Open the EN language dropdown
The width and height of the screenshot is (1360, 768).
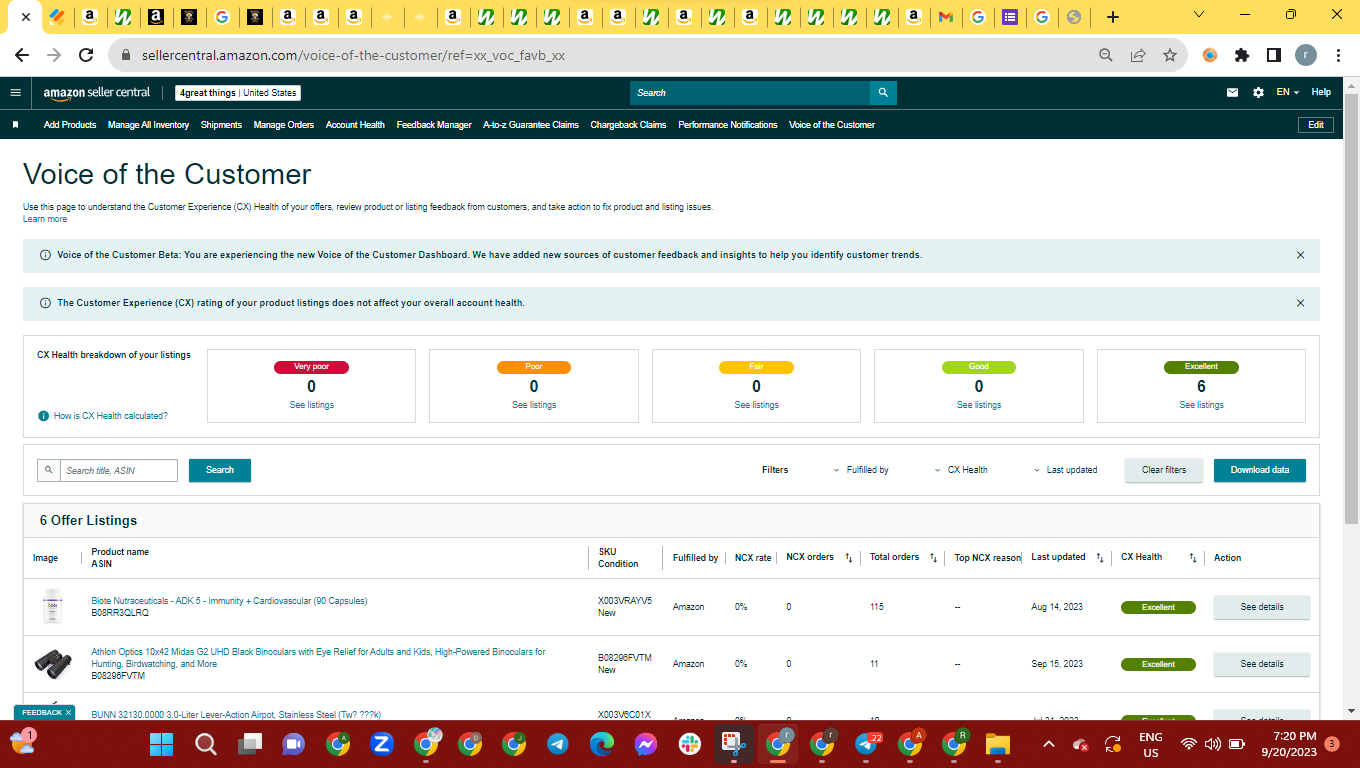click(1287, 93)
